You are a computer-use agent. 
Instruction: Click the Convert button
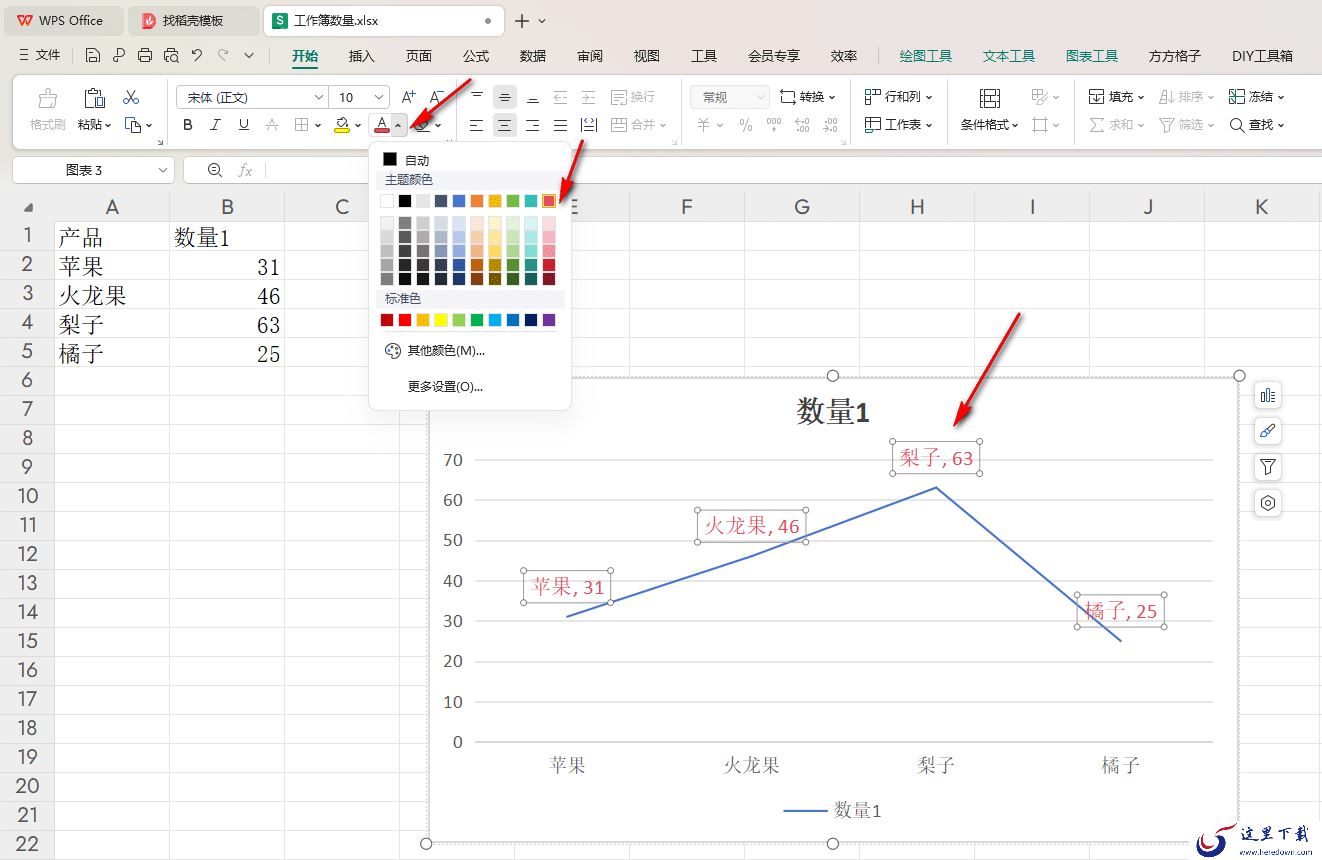pyautogui.click(x=808, y=97)
